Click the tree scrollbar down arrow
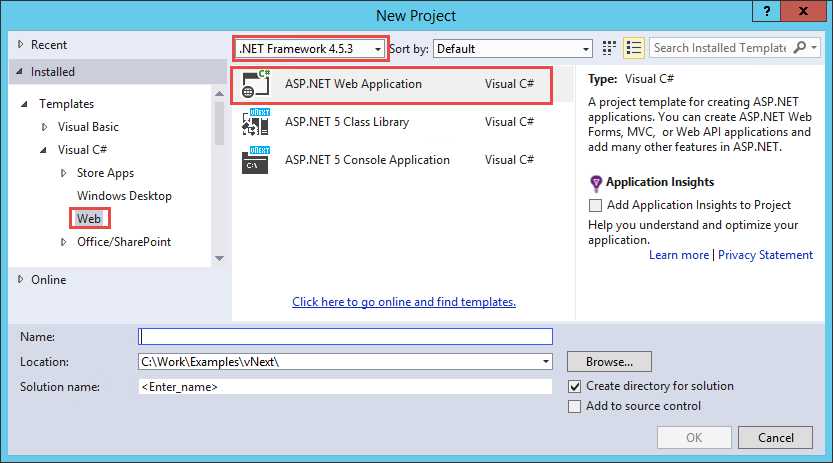Viewport: 833px width, 463px height. [219, 259]
